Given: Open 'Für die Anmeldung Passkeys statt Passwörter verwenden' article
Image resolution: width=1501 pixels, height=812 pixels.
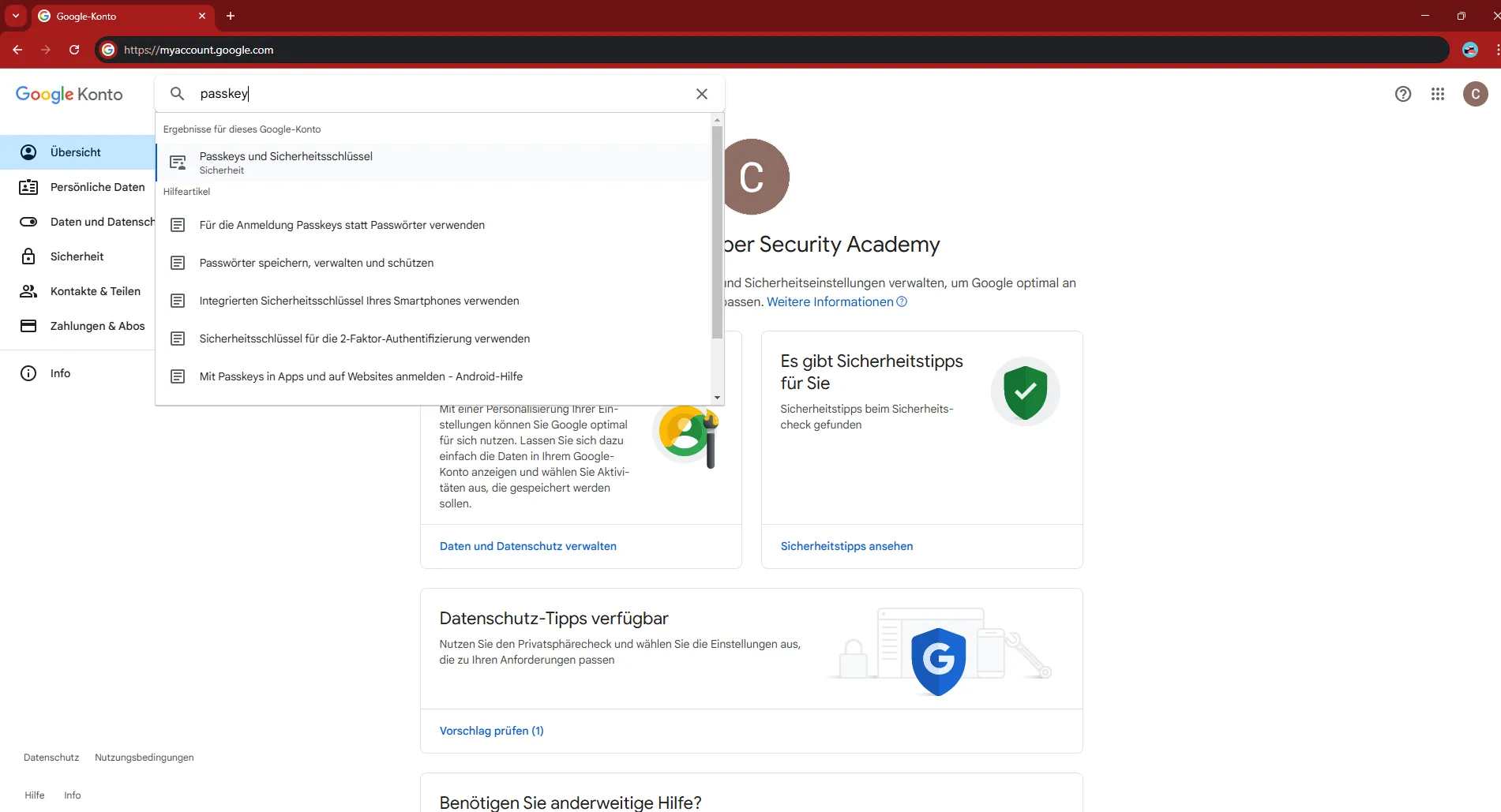Looking at the screenshot, I should point(433,225).
